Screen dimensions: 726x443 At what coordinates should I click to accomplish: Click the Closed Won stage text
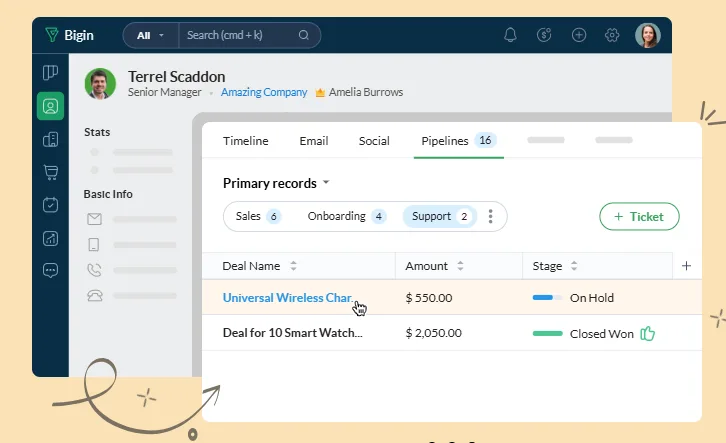601,334
